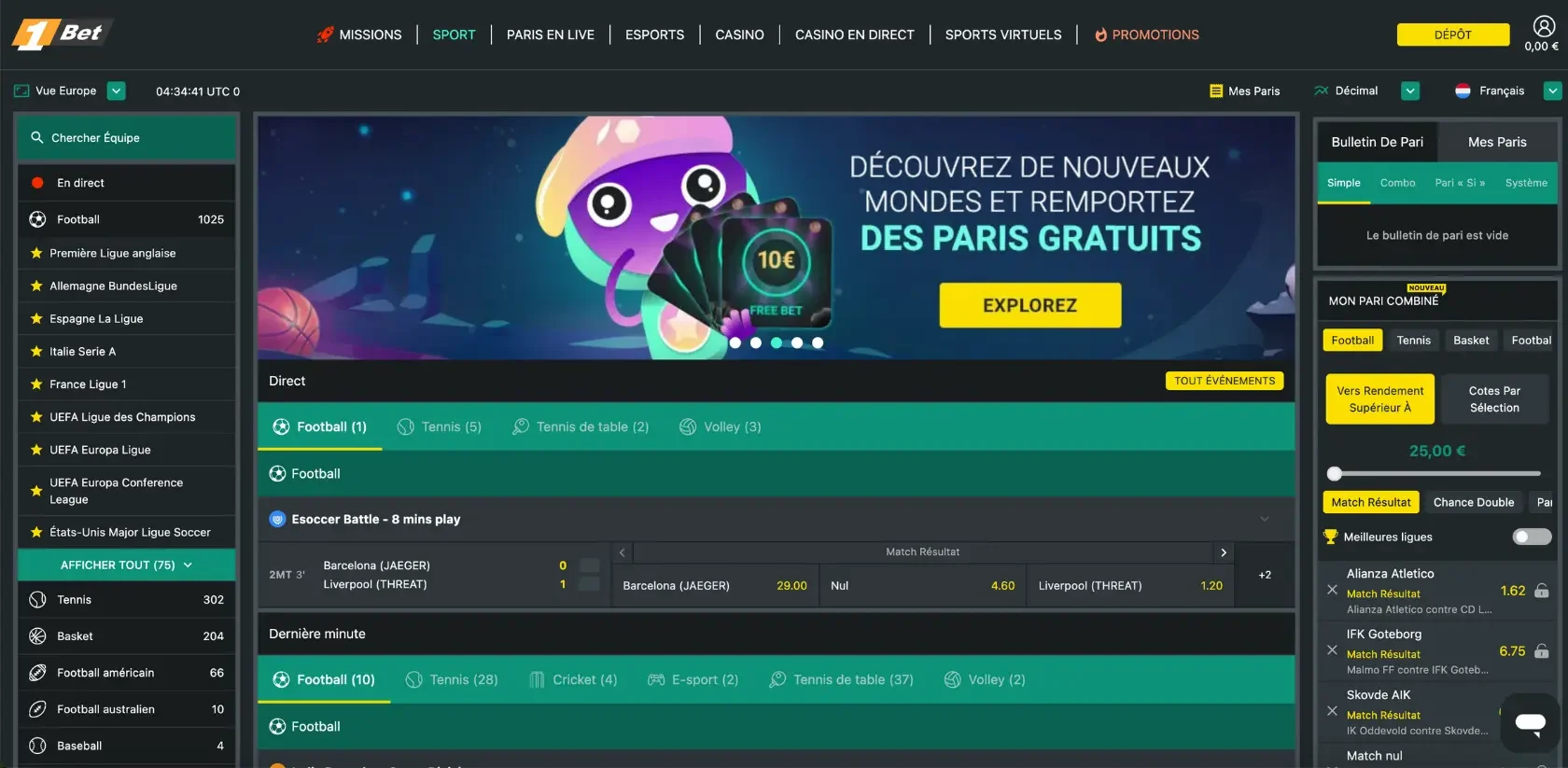The image size is (1568, 768).
Task: Open the Vue Europe dropdown arrow
Action: (x=117, y=91)
